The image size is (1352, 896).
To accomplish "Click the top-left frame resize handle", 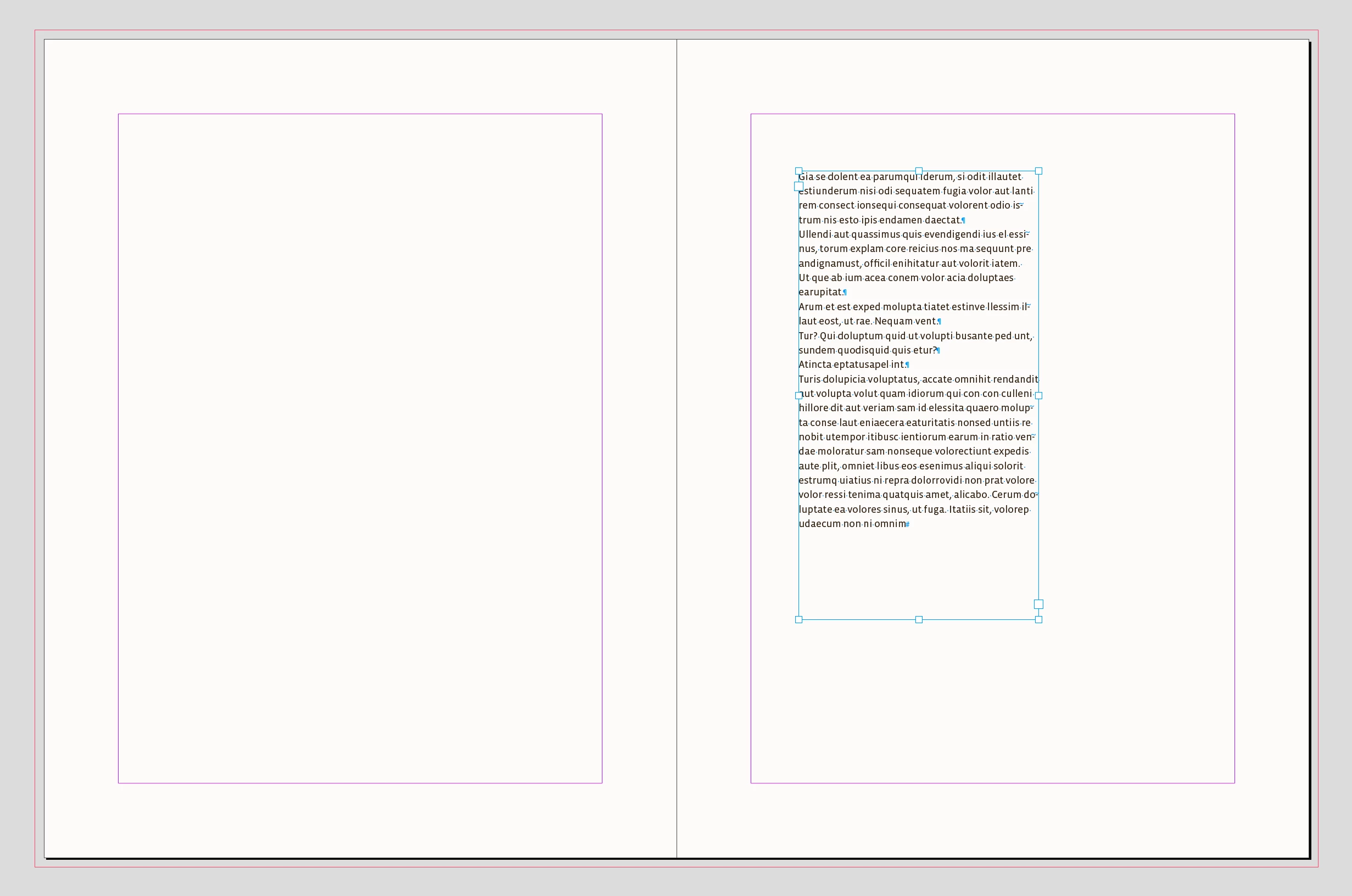I will pyautogui.click(x=799, y=171).
